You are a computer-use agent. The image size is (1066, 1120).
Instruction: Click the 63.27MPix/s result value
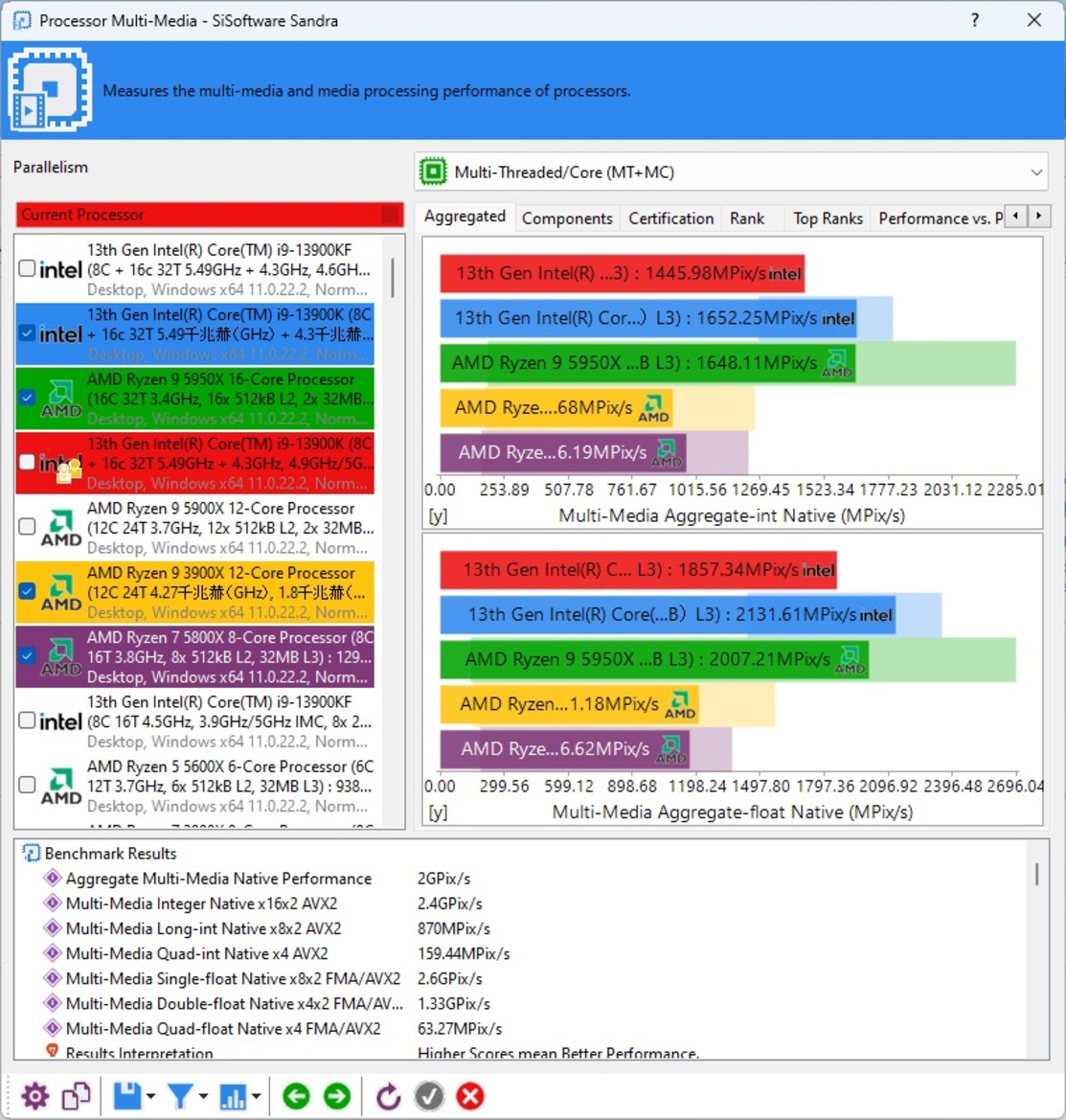460,1029
